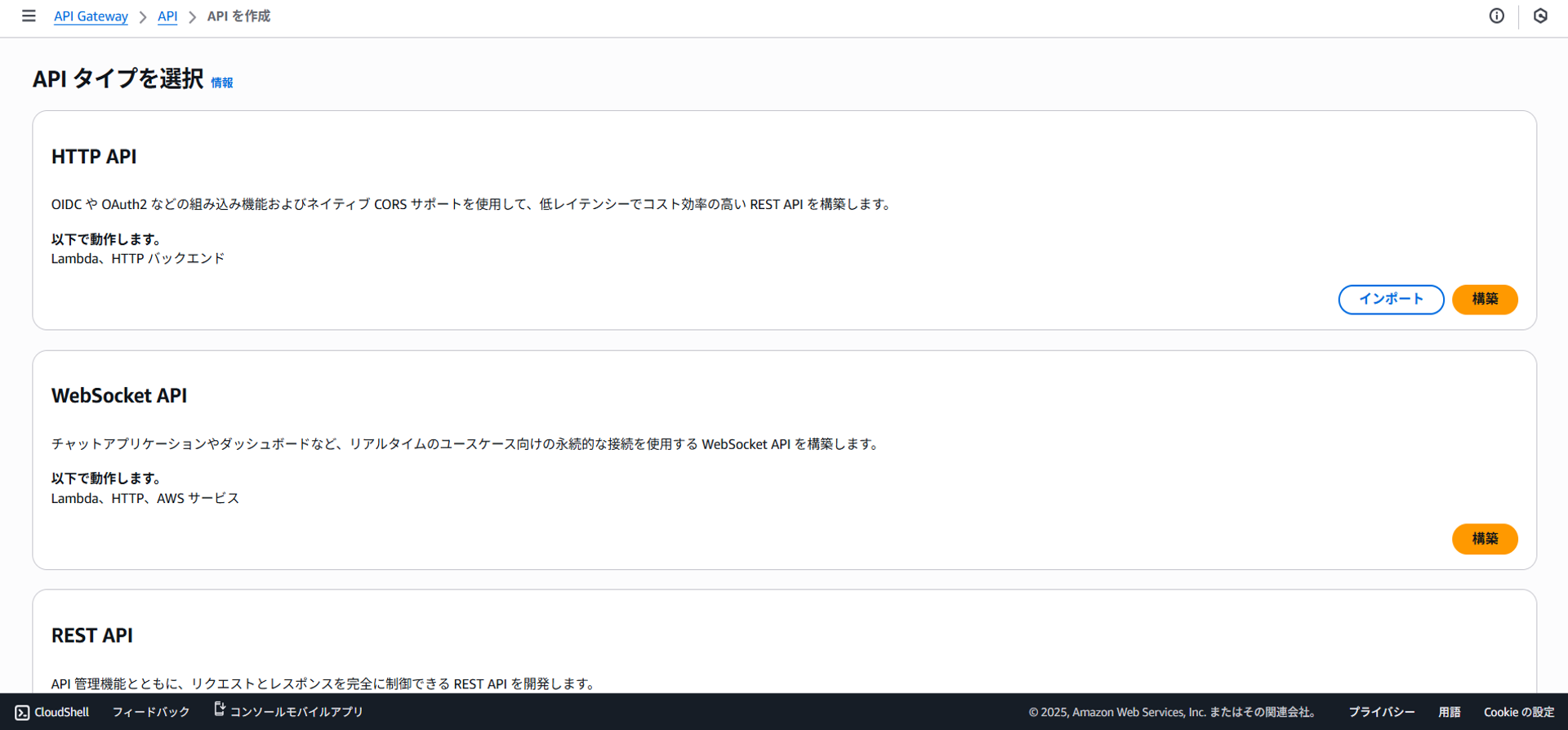This screenshot has height=730, width=1568.
Task: Click the REST API heading
Action: (92, 635)
